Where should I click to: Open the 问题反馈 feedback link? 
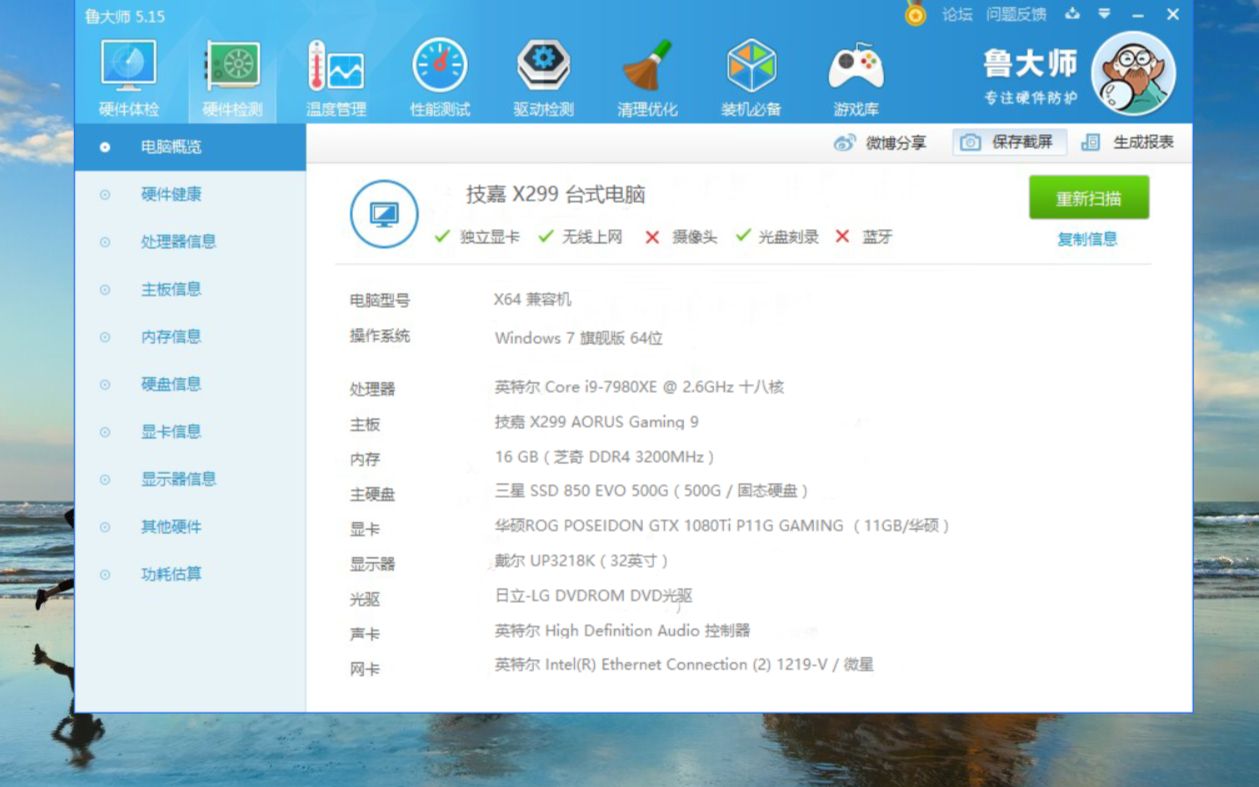pyautogui.click(x=1016, y=14)
